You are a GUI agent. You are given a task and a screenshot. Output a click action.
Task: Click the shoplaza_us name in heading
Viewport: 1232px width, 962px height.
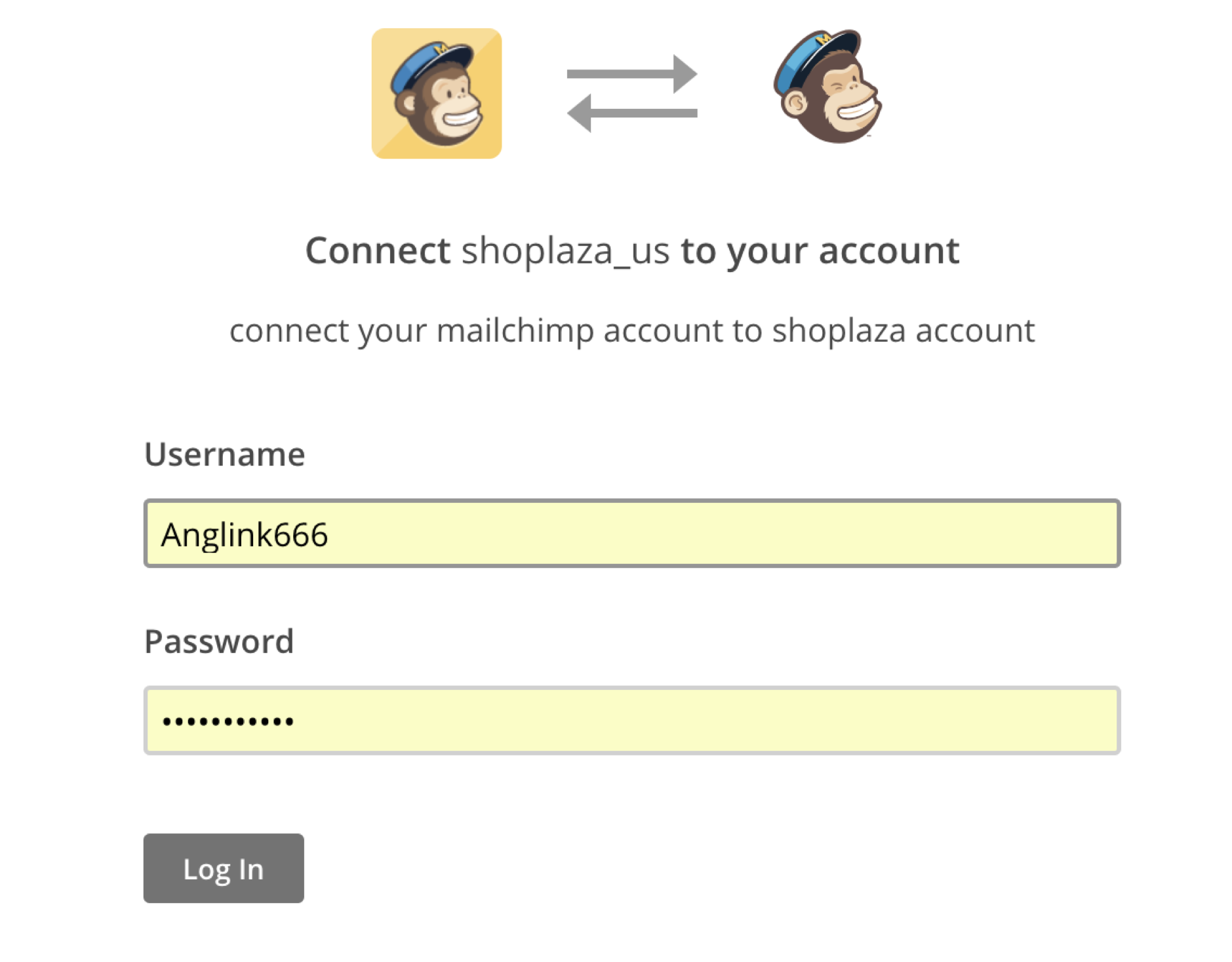pyautogui.click(x=565, y=252)
